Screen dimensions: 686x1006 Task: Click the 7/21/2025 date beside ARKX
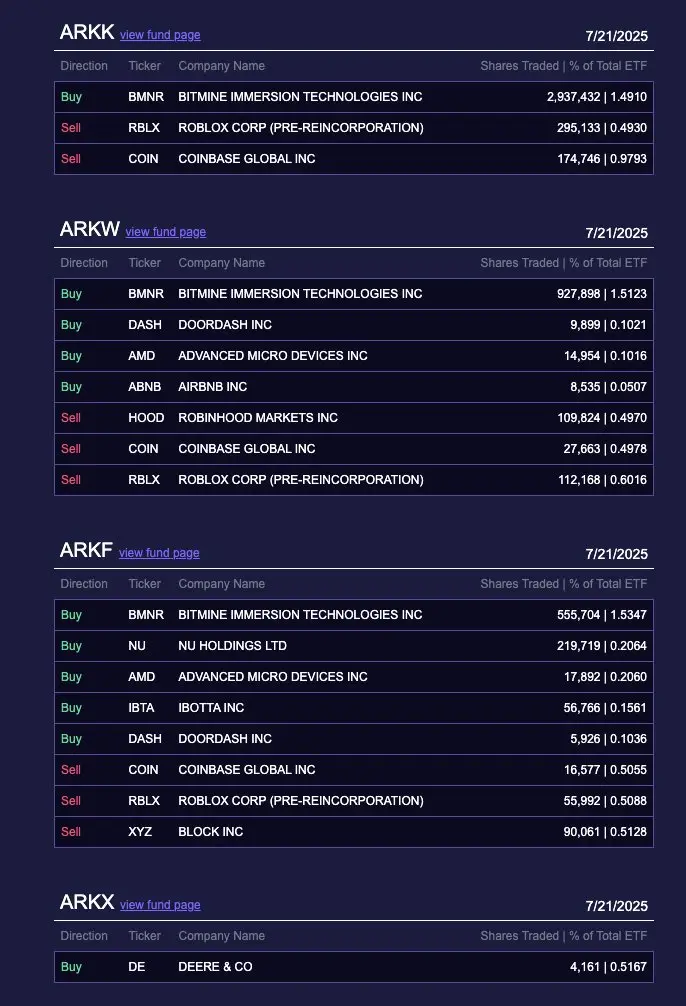click(x=617, y=905)
